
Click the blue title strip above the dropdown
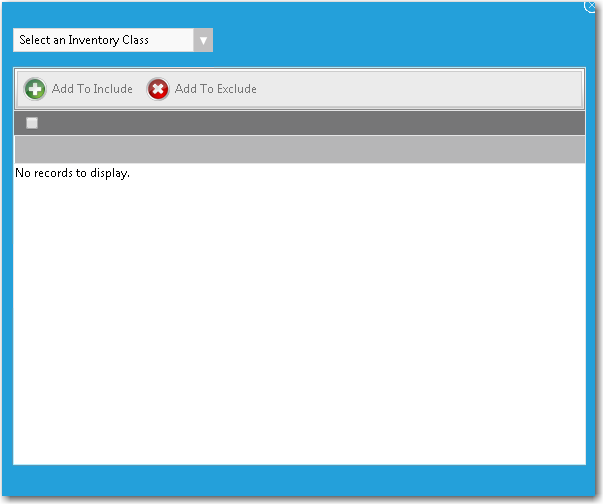(300, 14)
